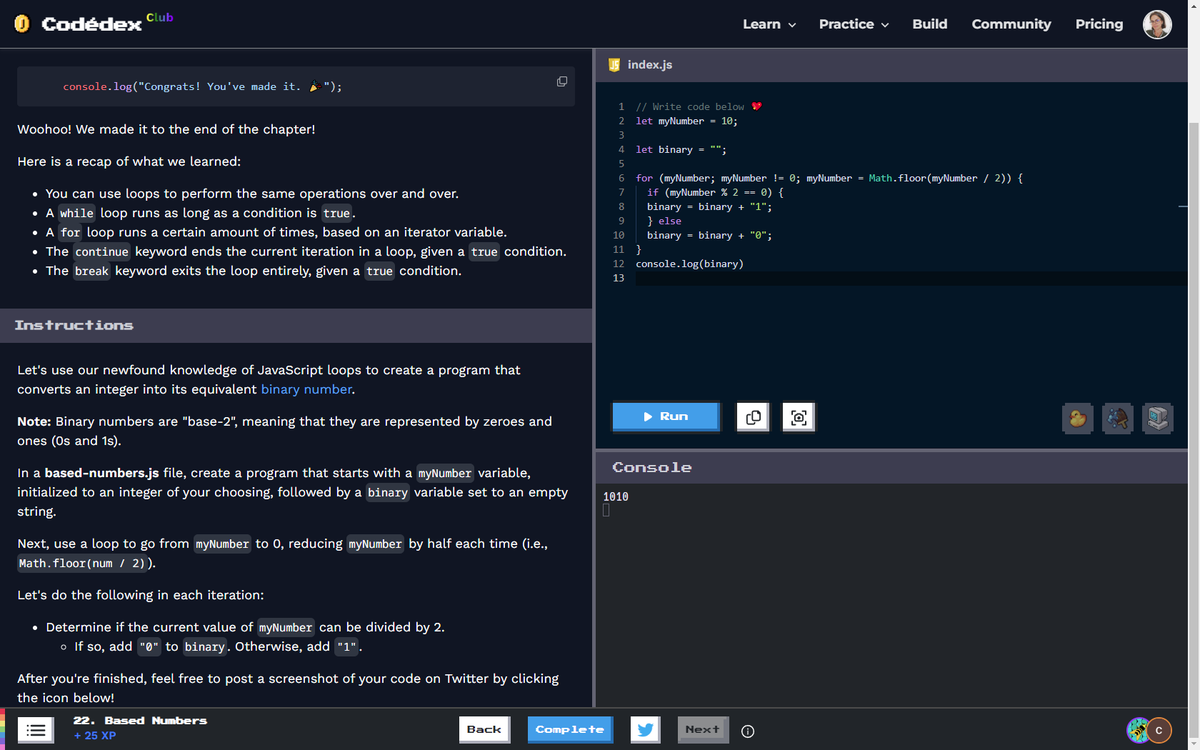Open the Pricing page
The width and height of the screenshot is (1200, 750).
click(1099, 24)
